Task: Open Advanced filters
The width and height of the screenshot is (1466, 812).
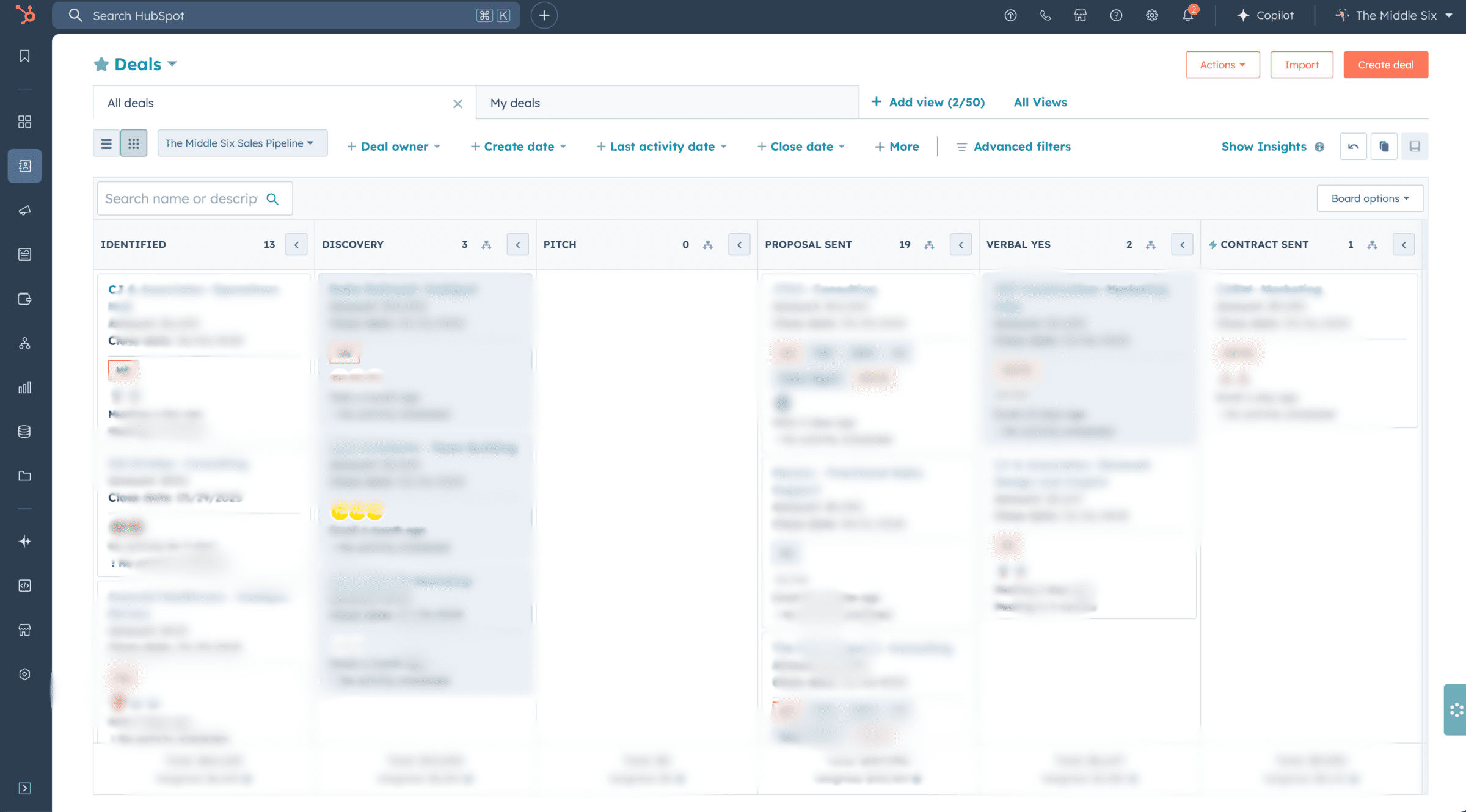Action: (x=1013, y=147)
